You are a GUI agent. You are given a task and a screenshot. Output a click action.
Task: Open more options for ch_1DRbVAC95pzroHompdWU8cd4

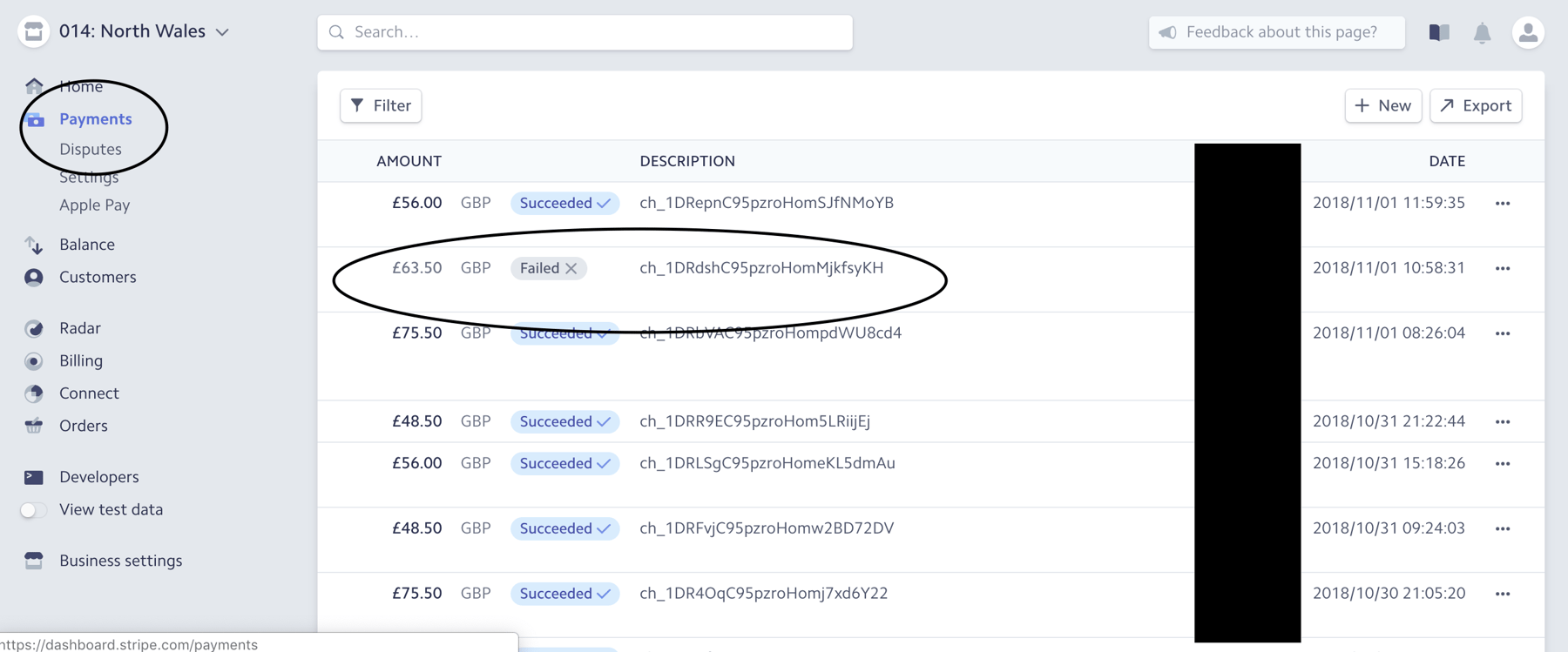(x=1503, y=333)
